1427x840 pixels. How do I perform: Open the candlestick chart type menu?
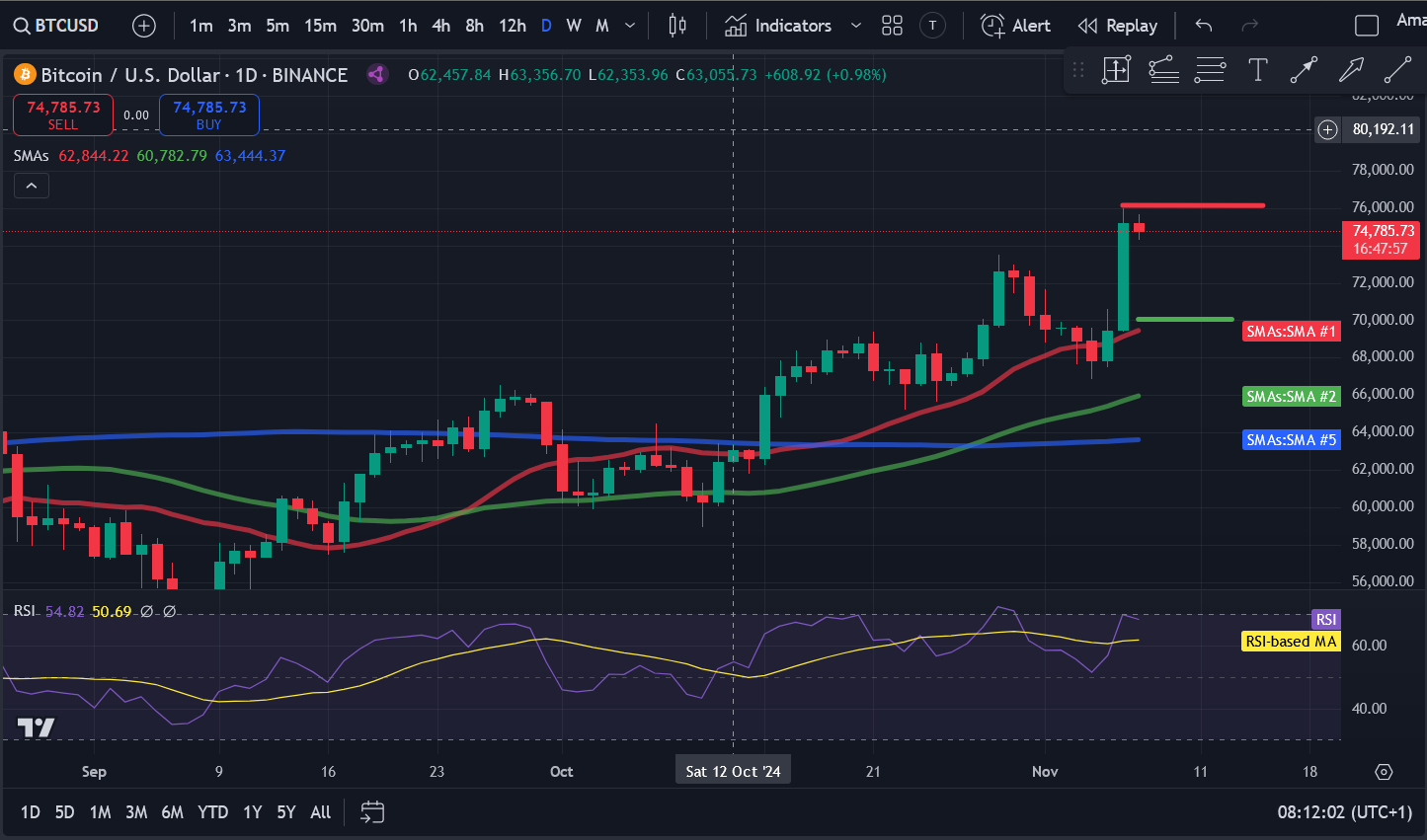[x=677, y=26]
